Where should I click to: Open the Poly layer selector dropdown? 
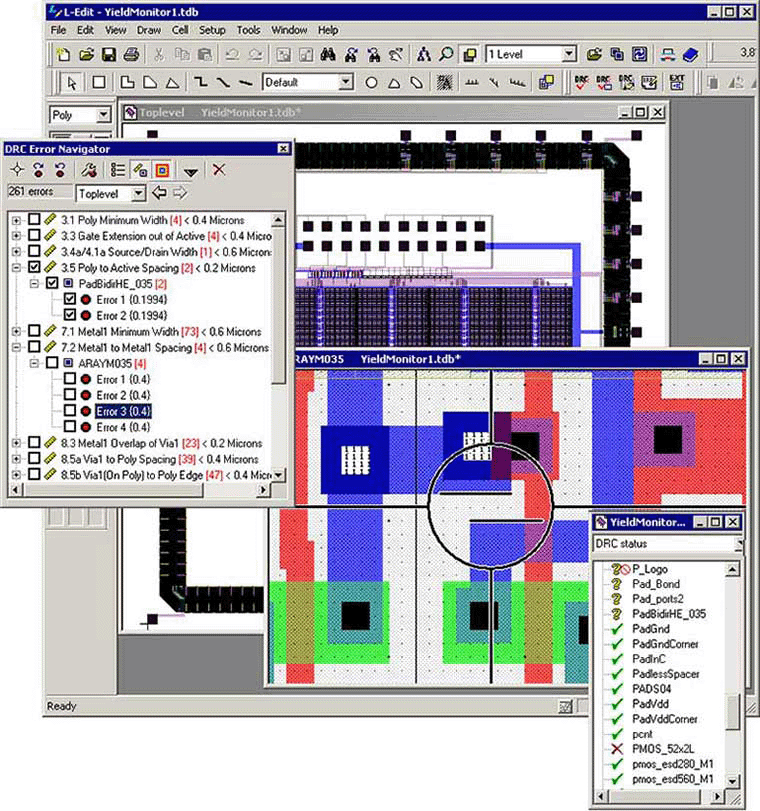pos(103,115)
